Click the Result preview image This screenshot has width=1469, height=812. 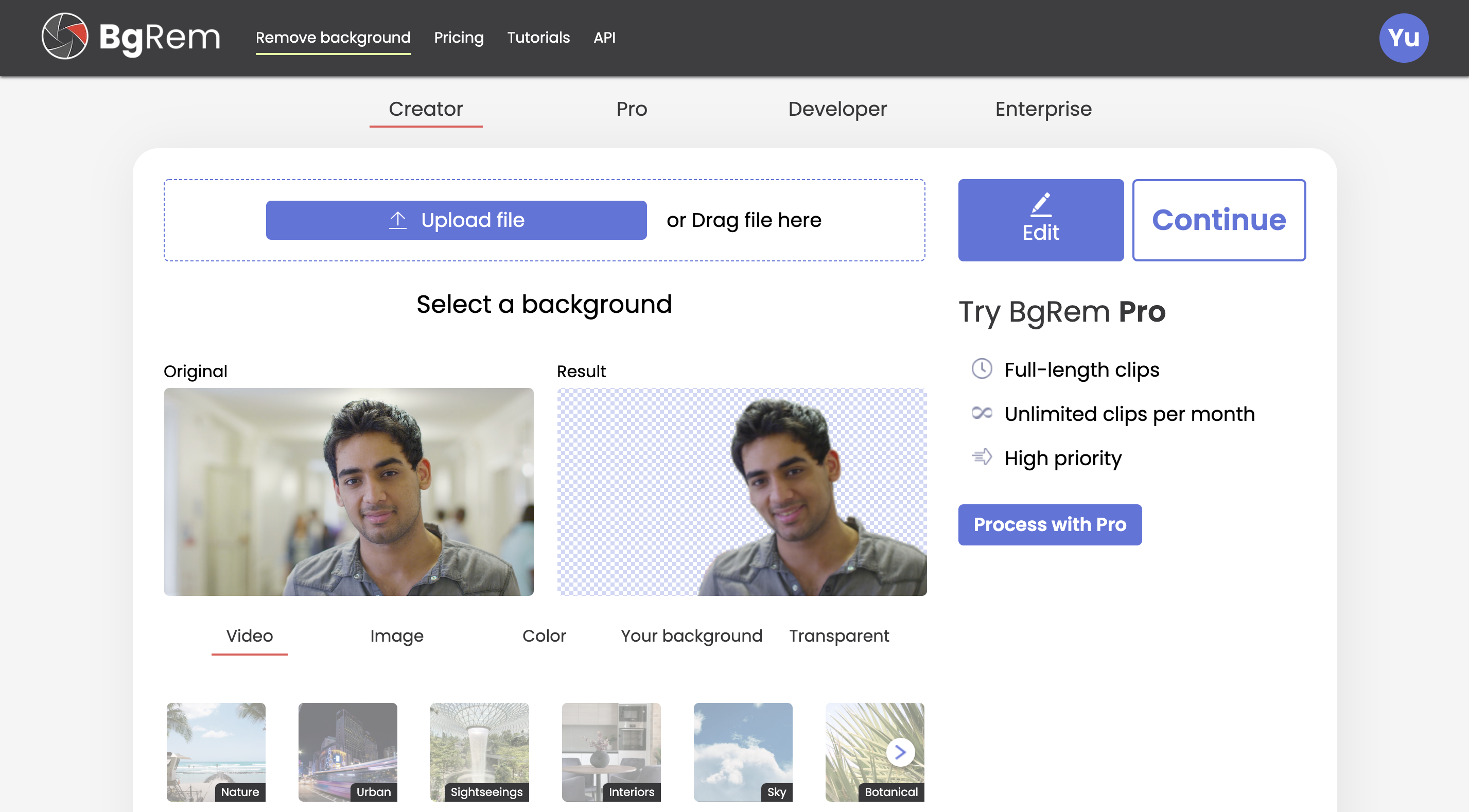click(x=741, y=491)
